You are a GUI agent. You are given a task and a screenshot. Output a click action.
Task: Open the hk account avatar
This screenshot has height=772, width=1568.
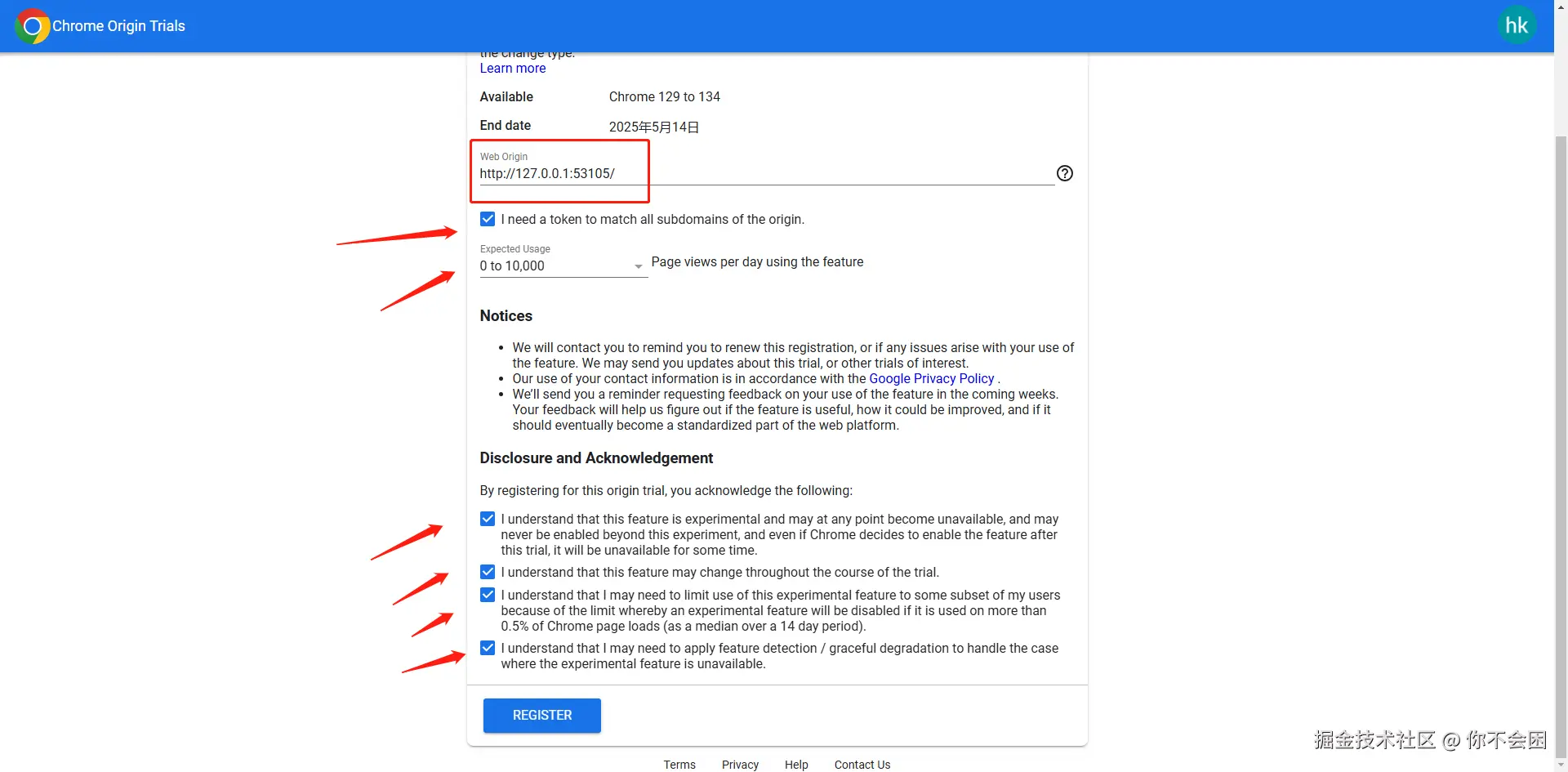(1517, 25)
